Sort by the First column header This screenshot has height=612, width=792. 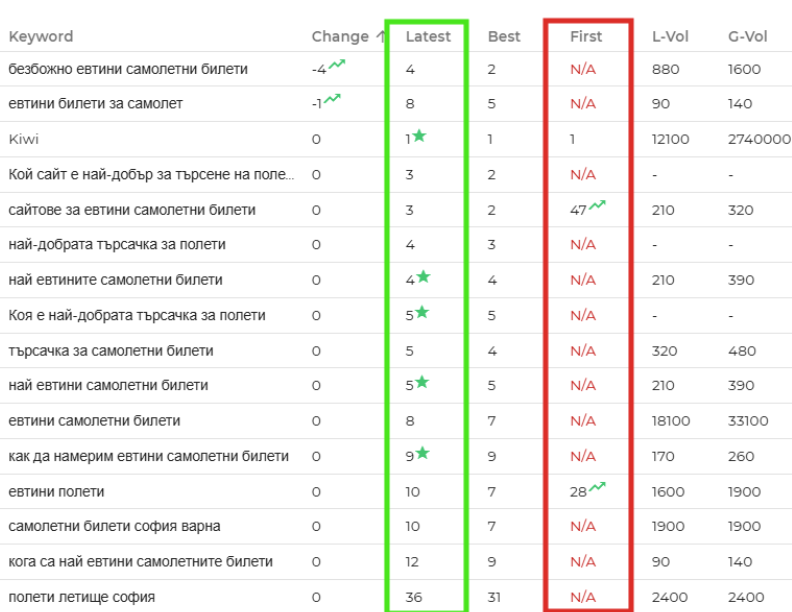coord(586,36)
